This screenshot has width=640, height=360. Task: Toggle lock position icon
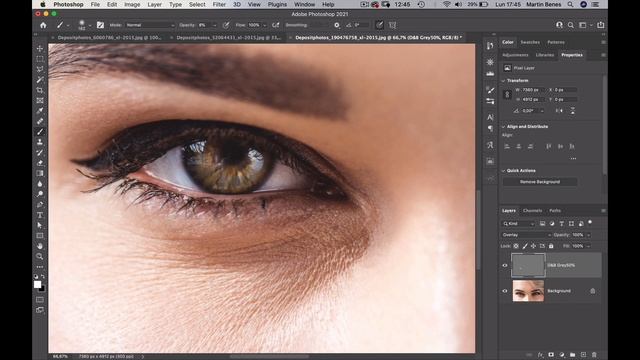point(533,246)
